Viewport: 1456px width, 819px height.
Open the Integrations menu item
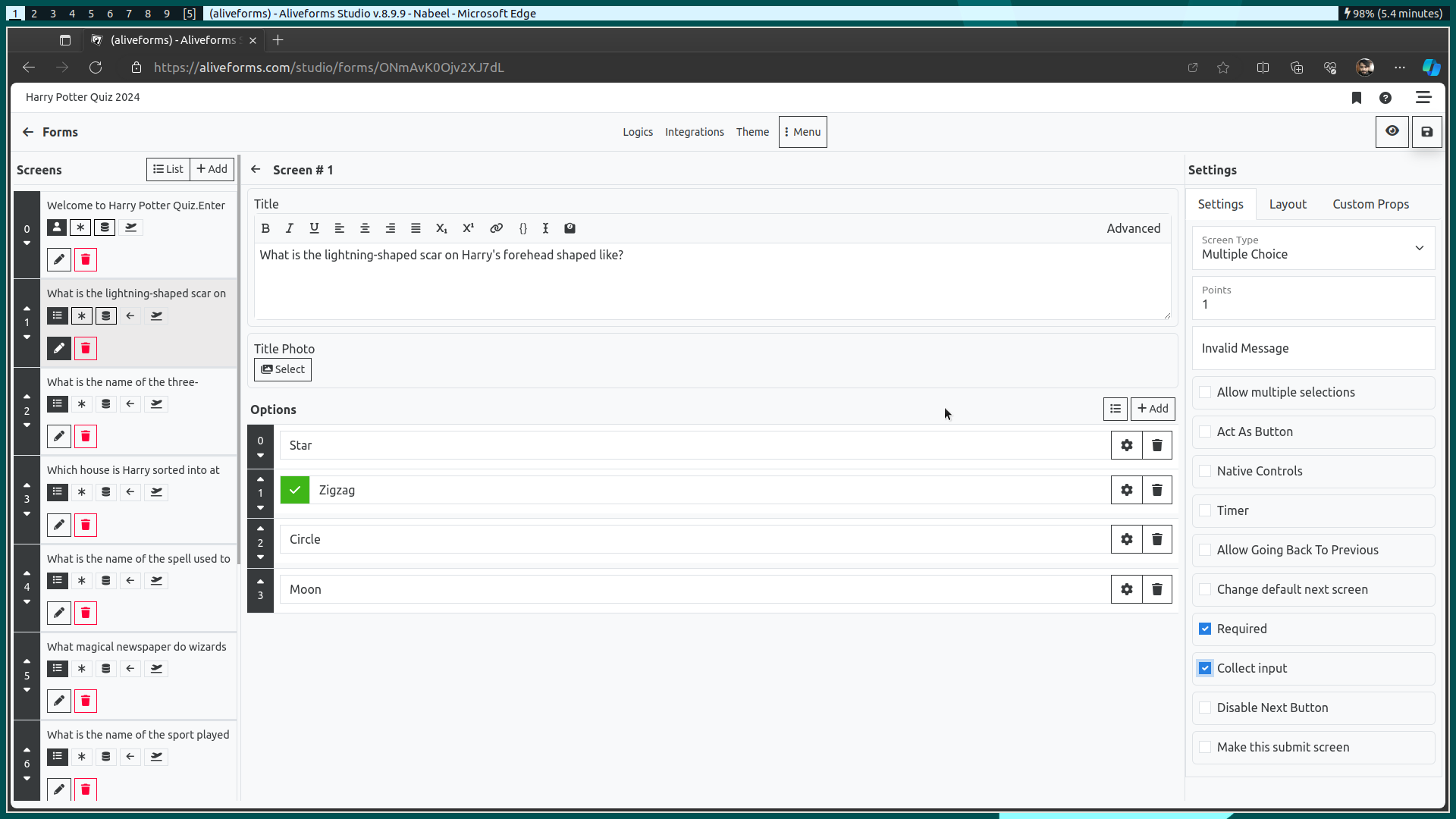point(695,131)
